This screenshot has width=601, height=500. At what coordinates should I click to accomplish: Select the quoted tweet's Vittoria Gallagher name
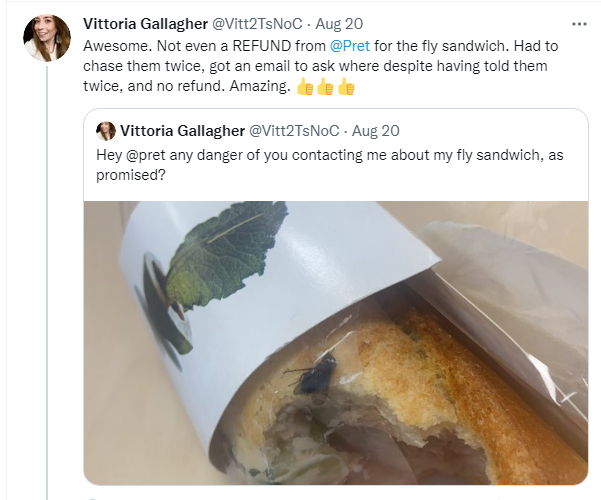[181, 131]
